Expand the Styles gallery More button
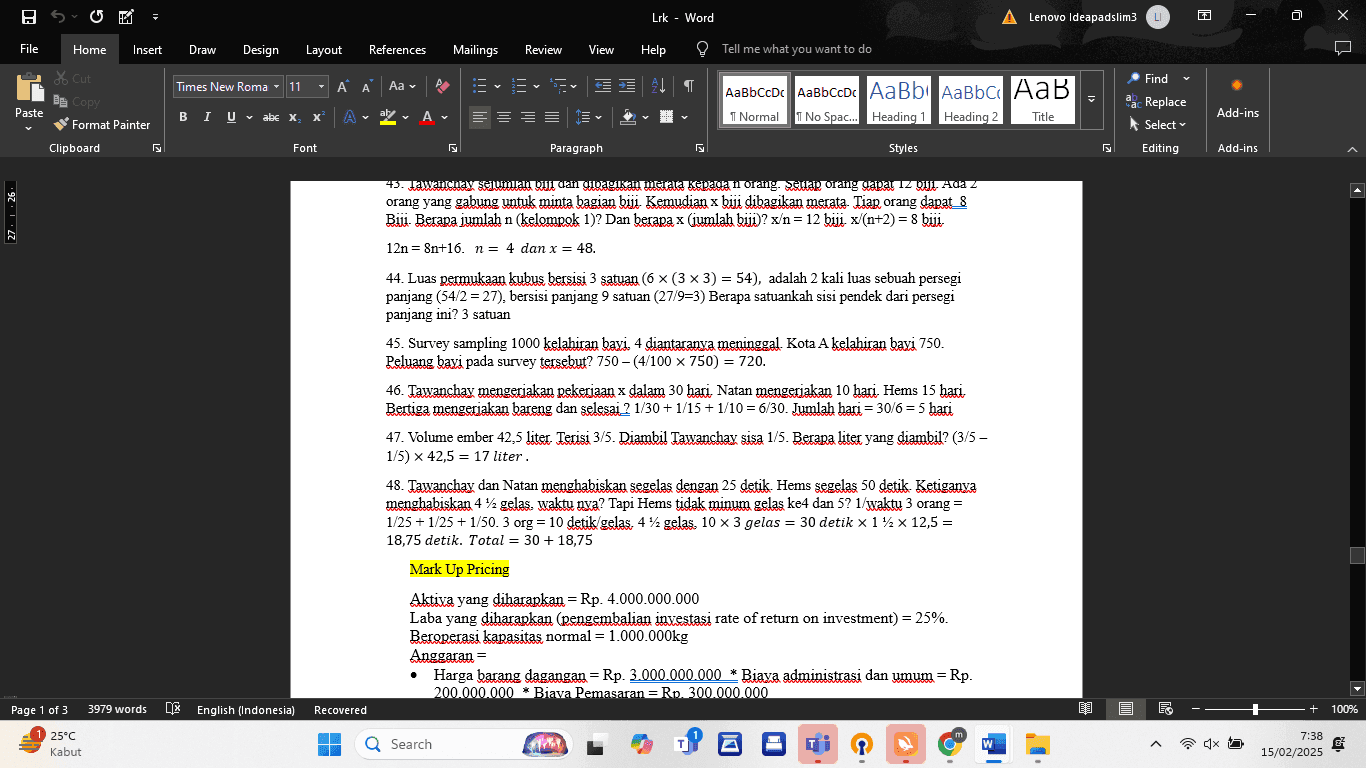This screenshot has width=1366, height=768. [x=1091, y=99]
